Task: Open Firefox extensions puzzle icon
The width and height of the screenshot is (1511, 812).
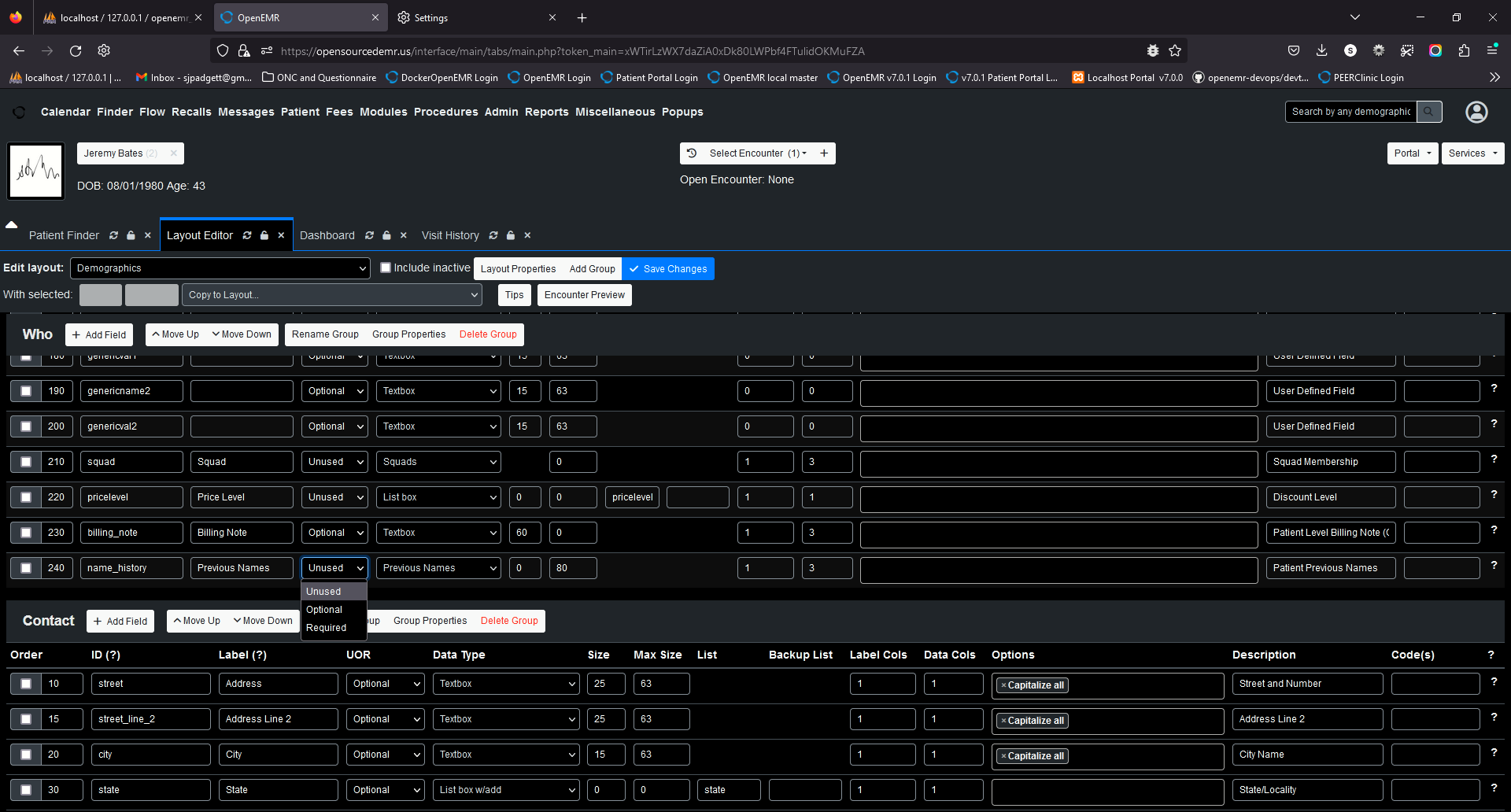Action: pos(1464,50)
